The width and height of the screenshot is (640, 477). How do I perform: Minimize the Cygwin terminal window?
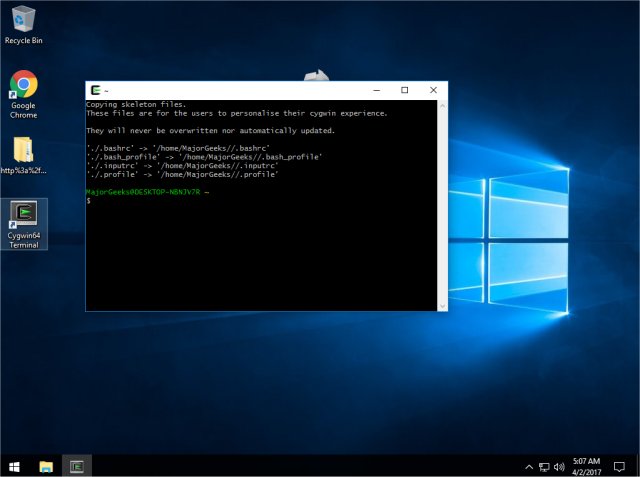coord(374,90)
